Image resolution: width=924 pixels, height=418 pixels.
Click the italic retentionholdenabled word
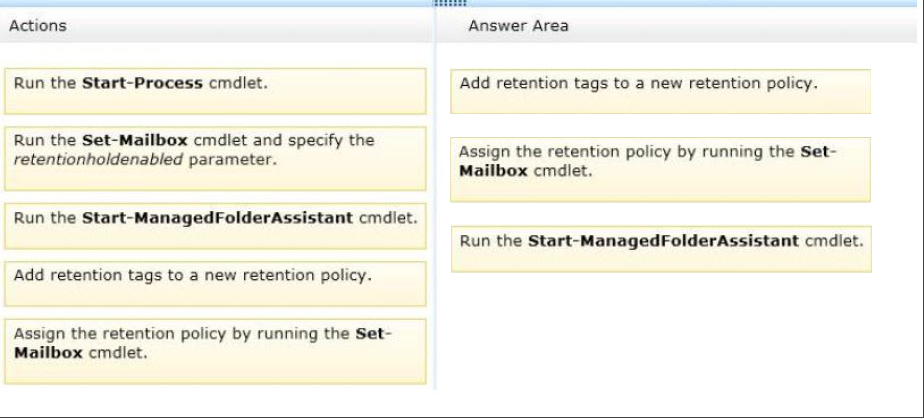point(98,160)
